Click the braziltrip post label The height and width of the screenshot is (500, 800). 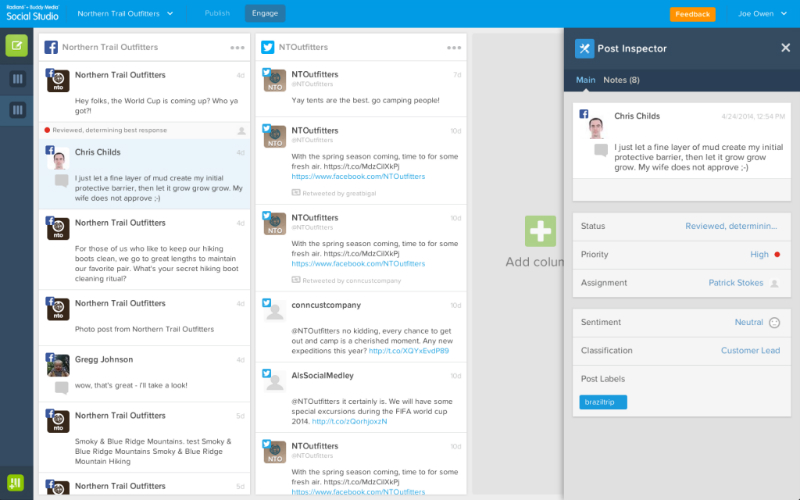(603, 402)
